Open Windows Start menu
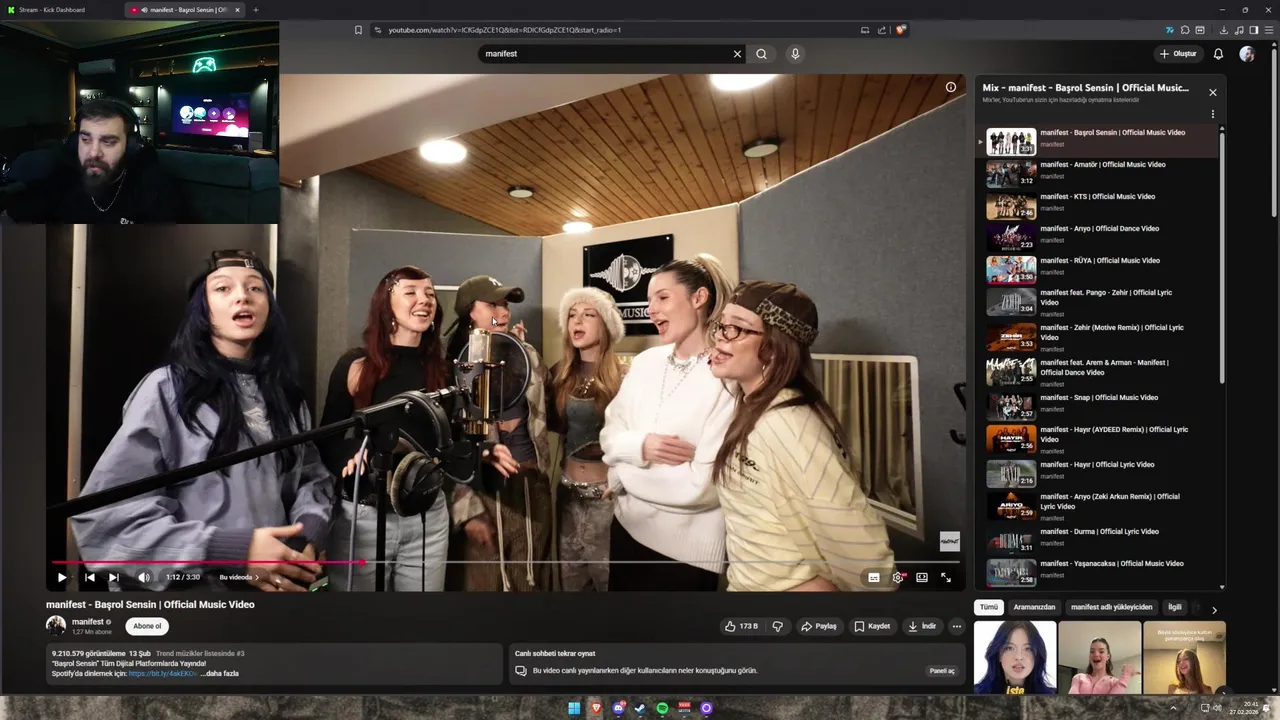This screenshot has width=1280, height=720. click(574, 708)
